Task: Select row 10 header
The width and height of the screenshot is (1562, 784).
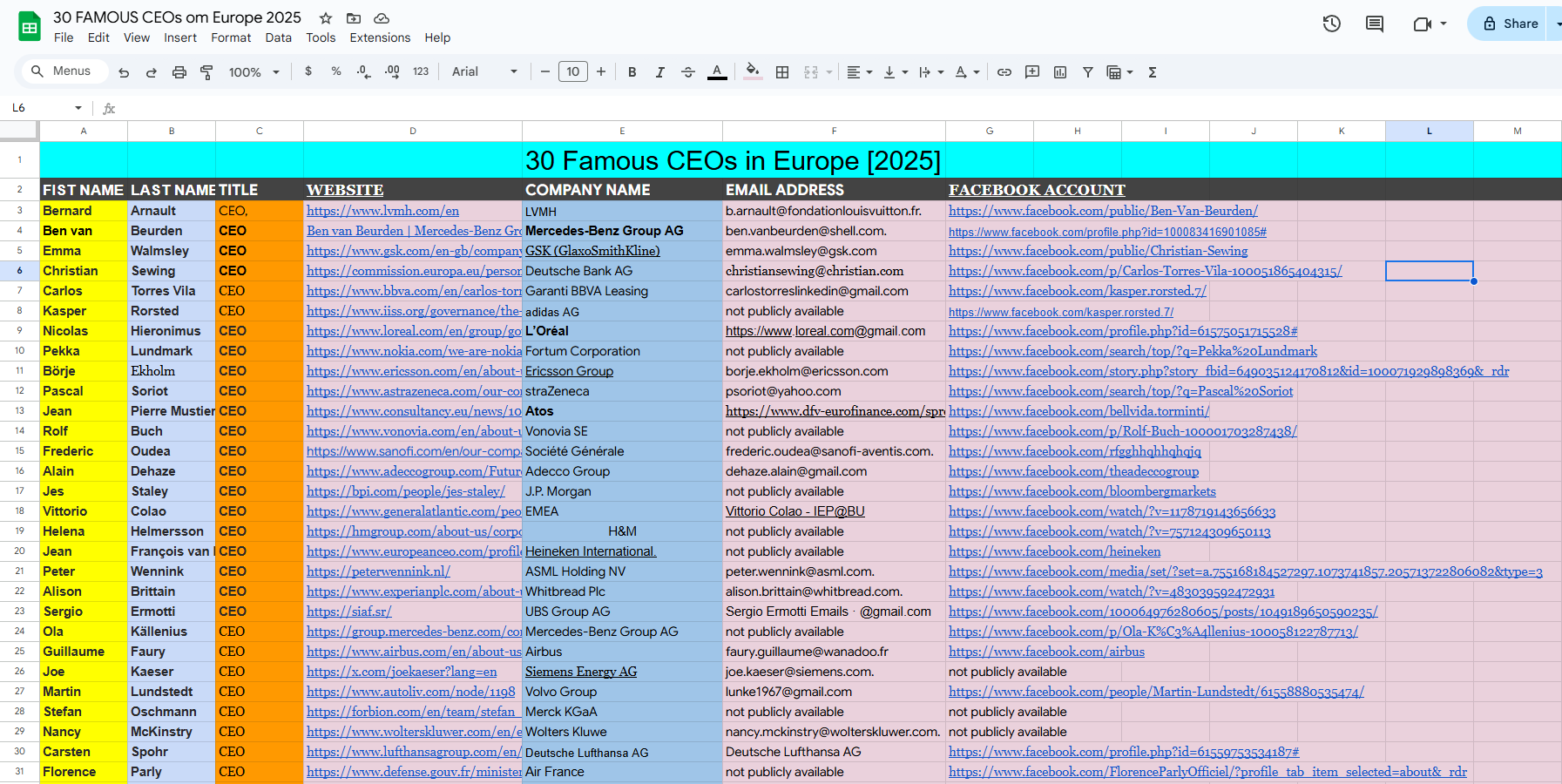Action: pyautogui.click(x=19, y=351)
